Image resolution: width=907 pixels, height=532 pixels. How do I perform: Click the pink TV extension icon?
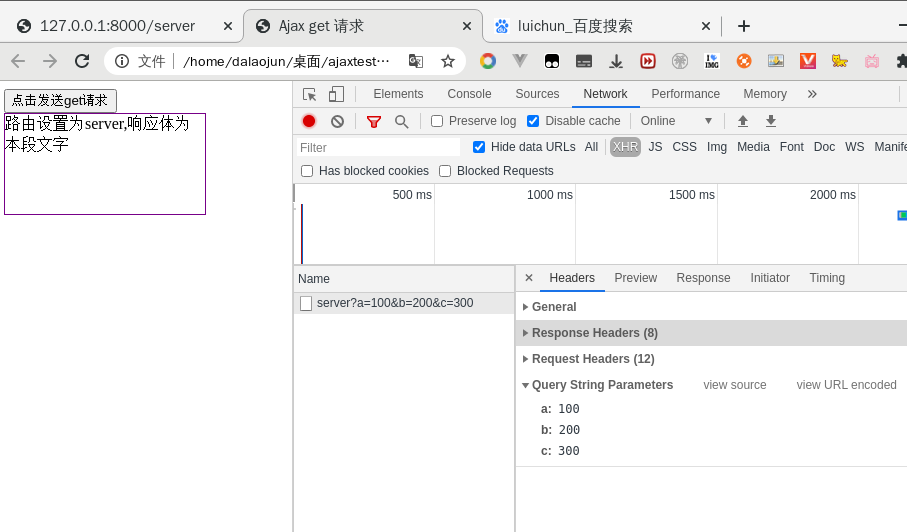tap(872, 61)
